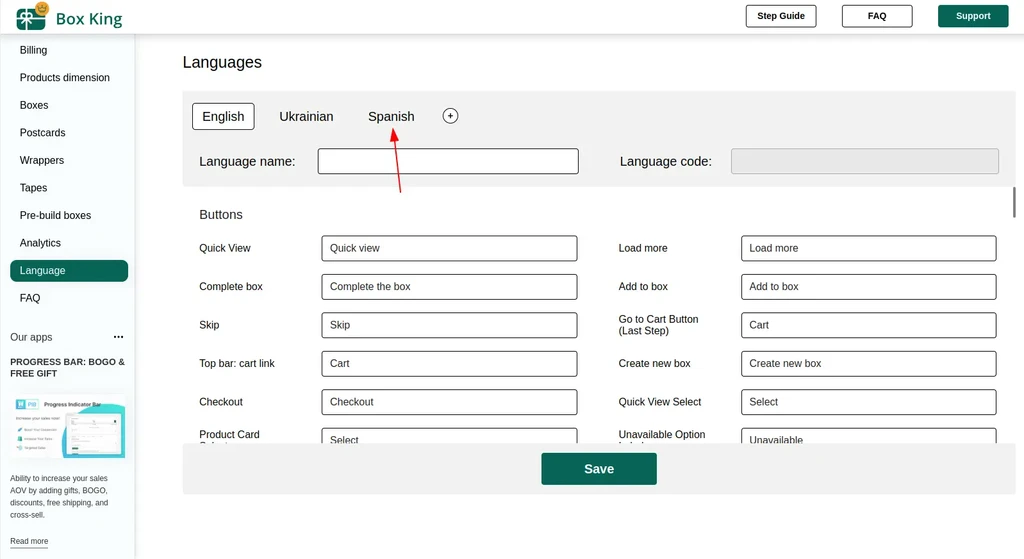This screenshot has height=559, width=1024.
Task: Click the form's vertical scrollbar
Action: click(x=1014, y=202)
